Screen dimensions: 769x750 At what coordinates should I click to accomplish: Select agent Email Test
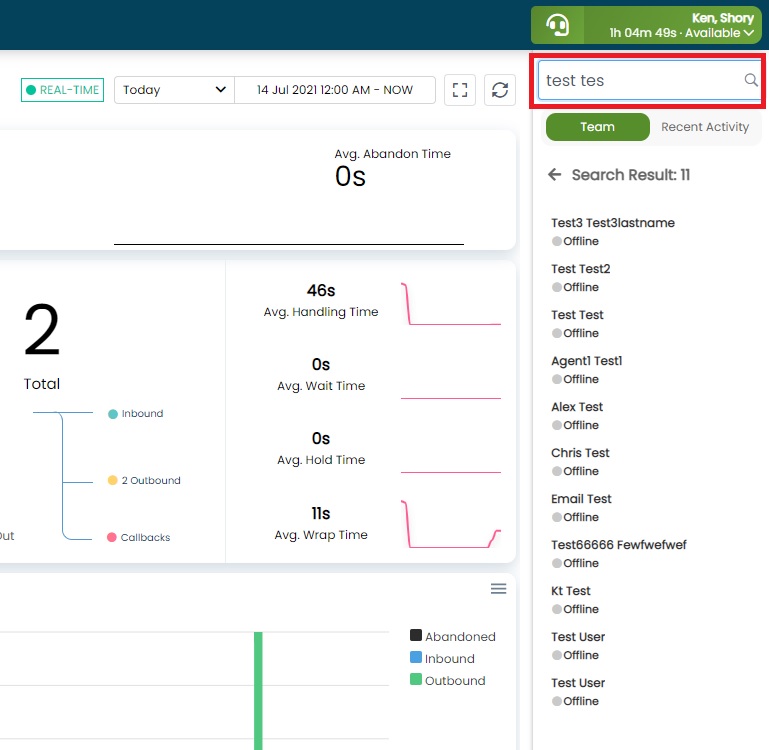[581, 499]
